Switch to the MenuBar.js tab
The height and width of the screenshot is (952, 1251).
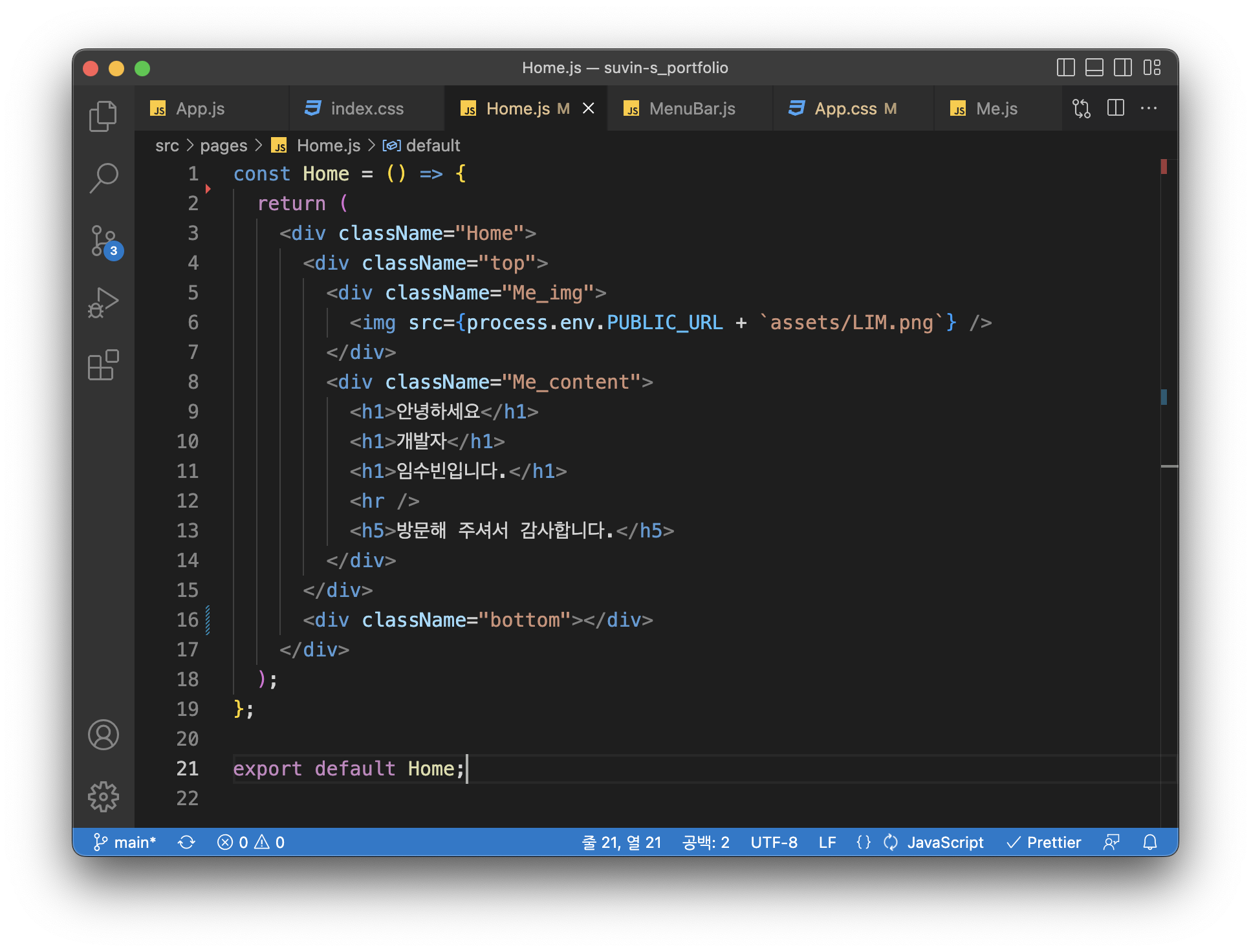pyautogui.click(x=691, y=109)
